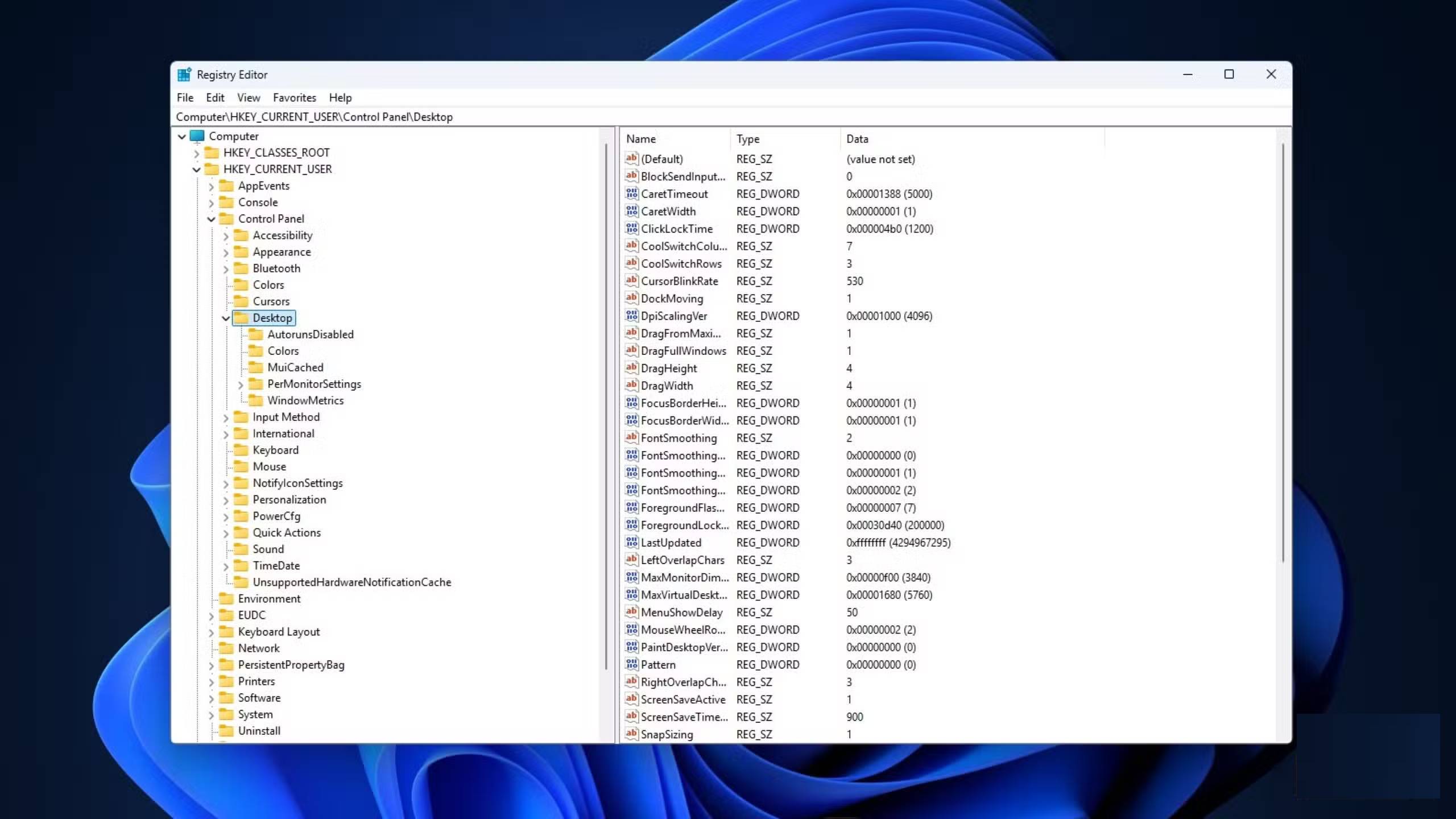
Task: Open the Edit menu
Action: click(x=214, y=97)
